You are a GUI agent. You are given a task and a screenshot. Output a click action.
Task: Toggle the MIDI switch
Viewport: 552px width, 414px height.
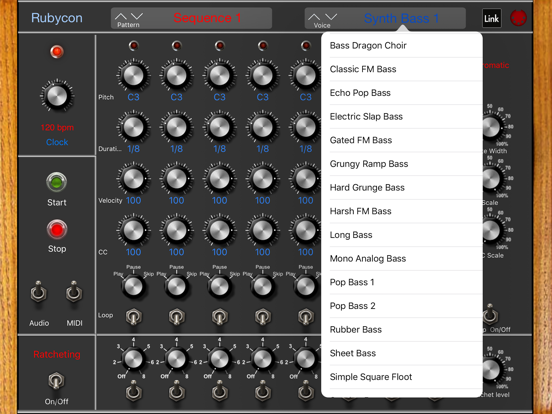74,293
